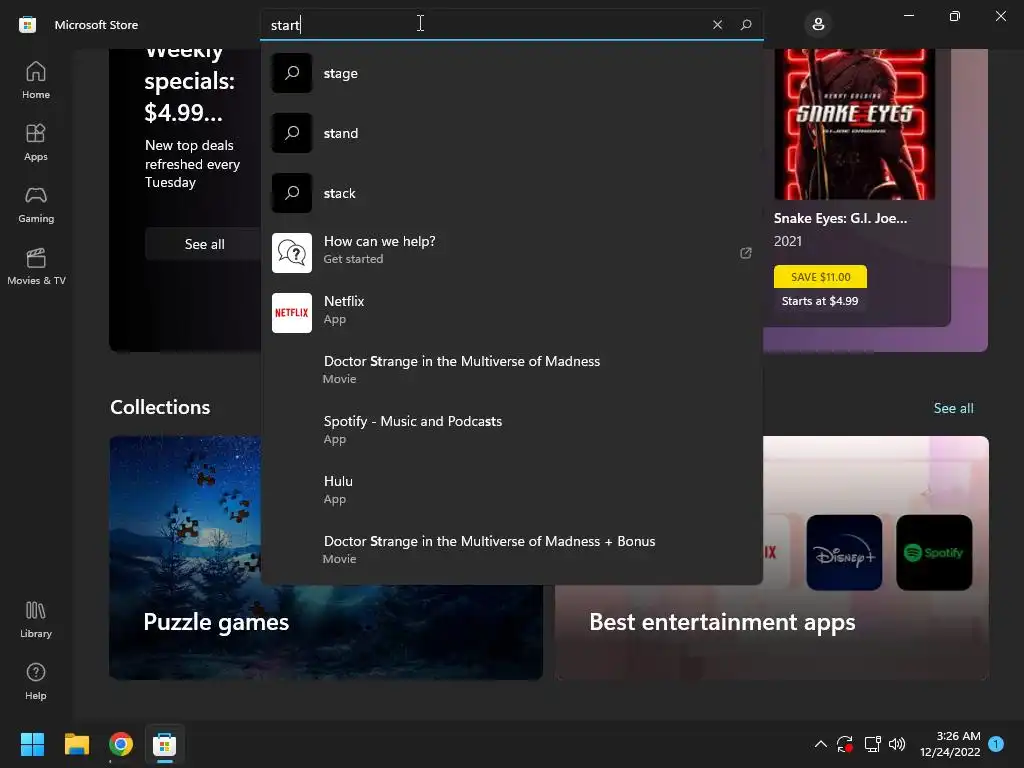The width and height of the screenshot is (1024, 768).
Task: Show hidden system tray icons
Action: pos(820,744)
